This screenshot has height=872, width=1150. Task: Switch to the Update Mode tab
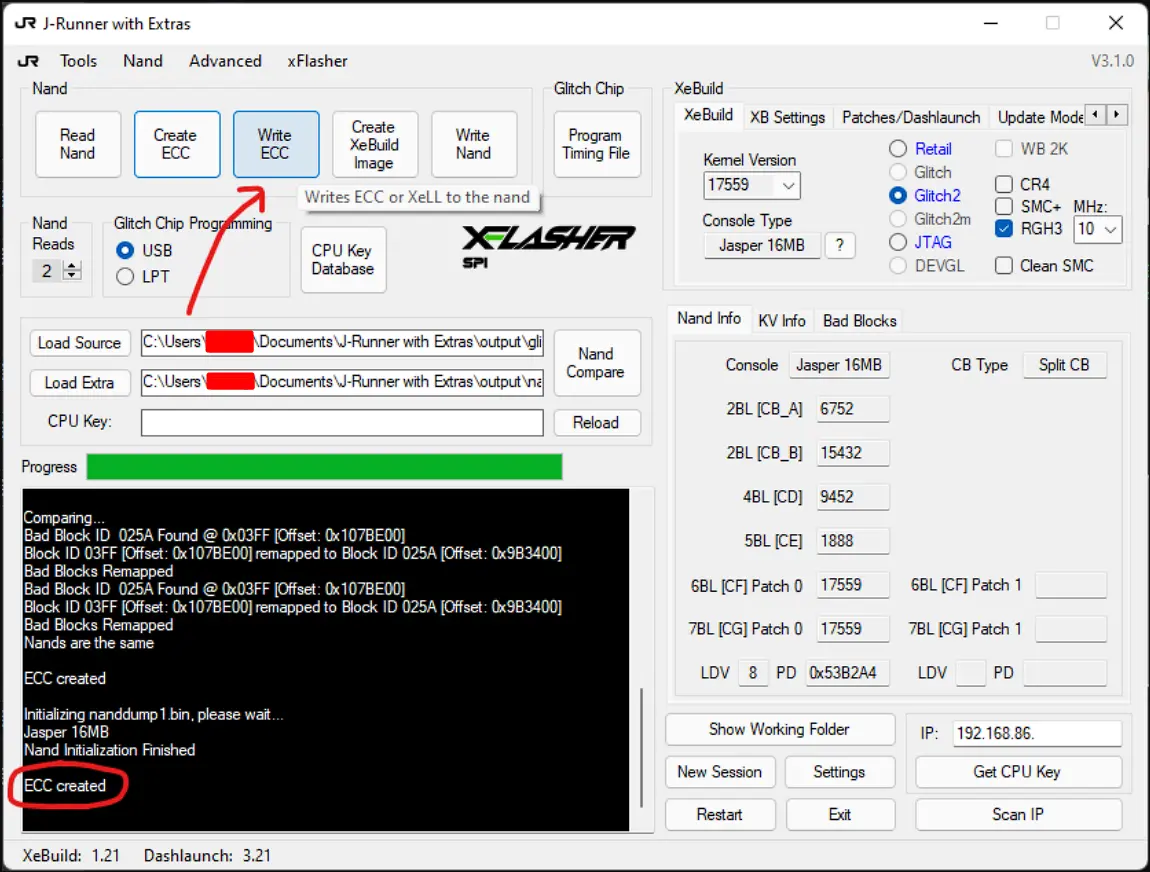click(1039, 117)
